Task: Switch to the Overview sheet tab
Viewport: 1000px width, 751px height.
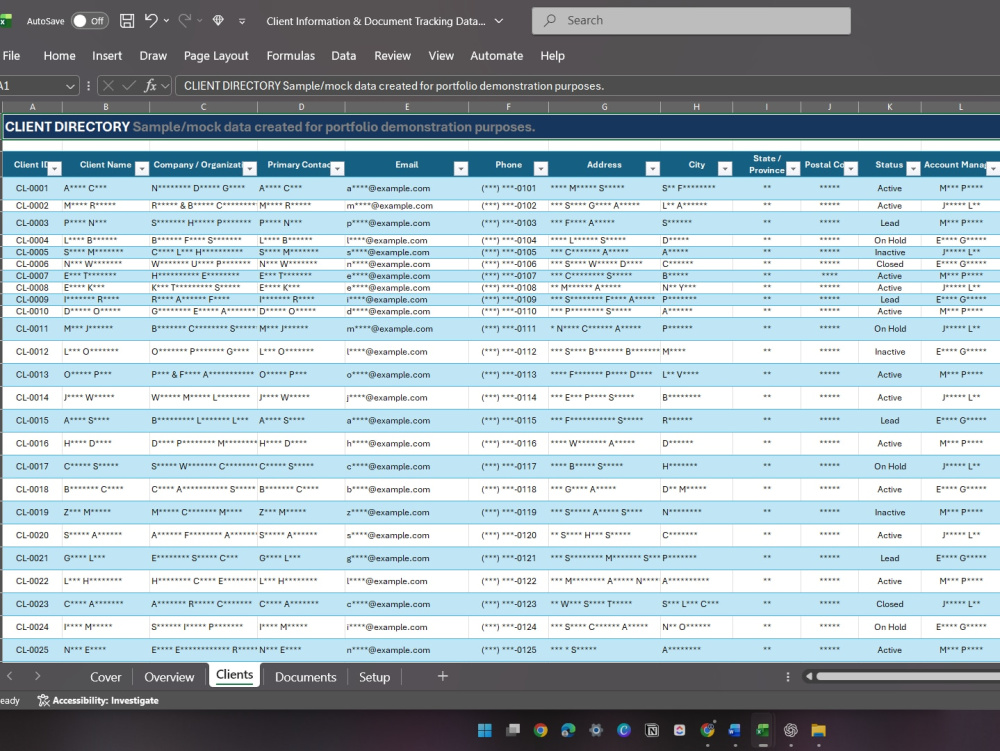Action: pyautogui.click(x=169, y=677)
